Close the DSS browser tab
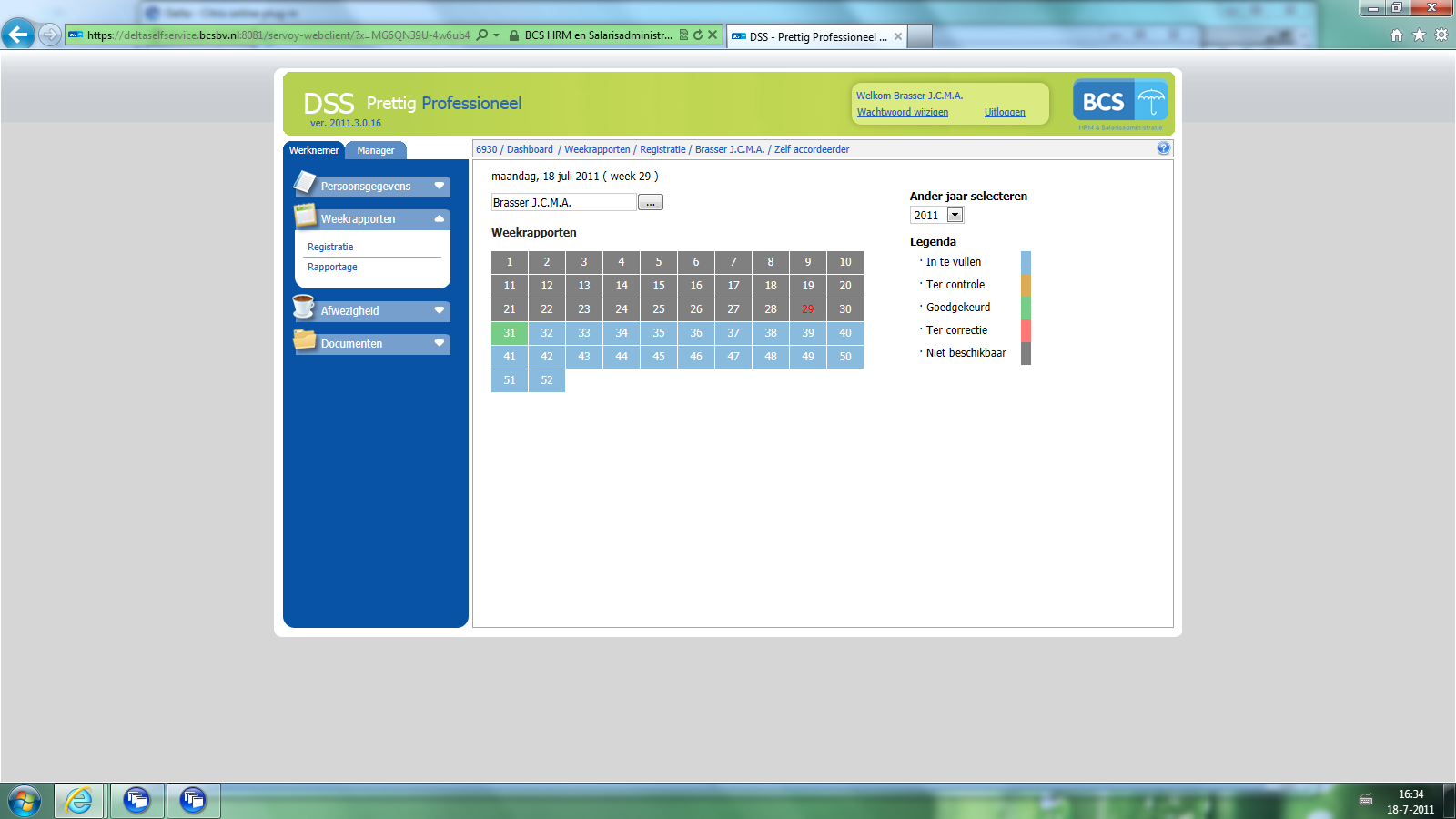The image size is (1456, 819). click(898, 36)
